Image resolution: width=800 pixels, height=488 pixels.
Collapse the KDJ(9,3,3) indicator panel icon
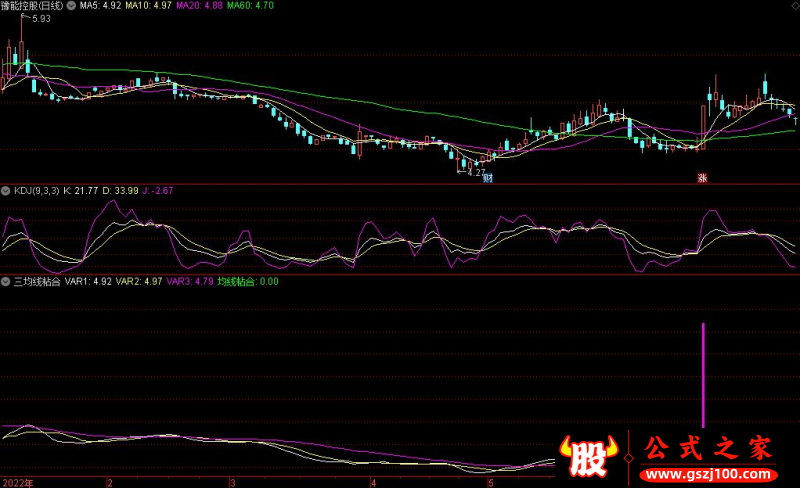tap(5, 189)
